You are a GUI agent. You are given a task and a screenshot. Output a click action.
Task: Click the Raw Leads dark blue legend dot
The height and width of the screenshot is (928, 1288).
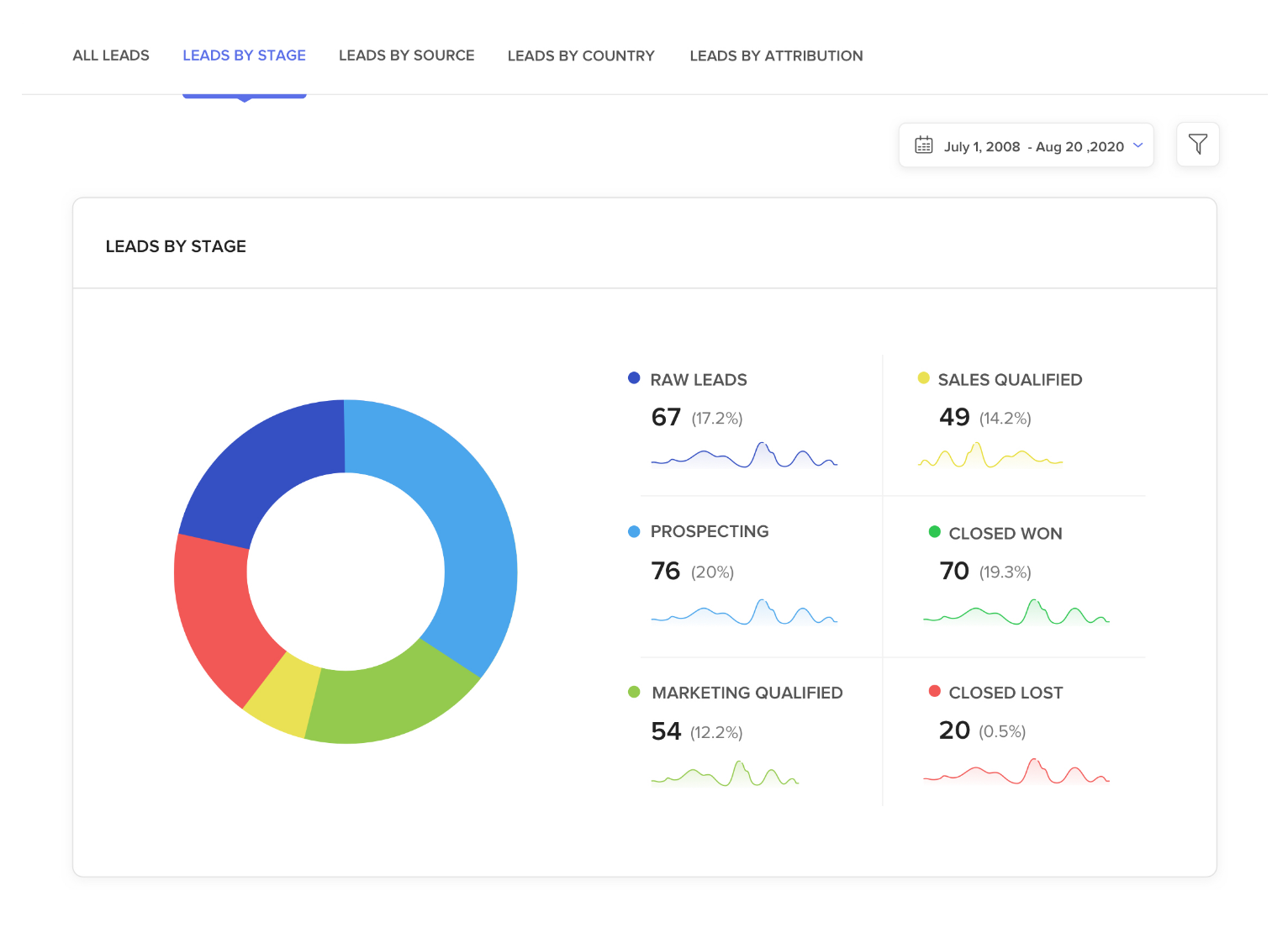pos(634,378)
